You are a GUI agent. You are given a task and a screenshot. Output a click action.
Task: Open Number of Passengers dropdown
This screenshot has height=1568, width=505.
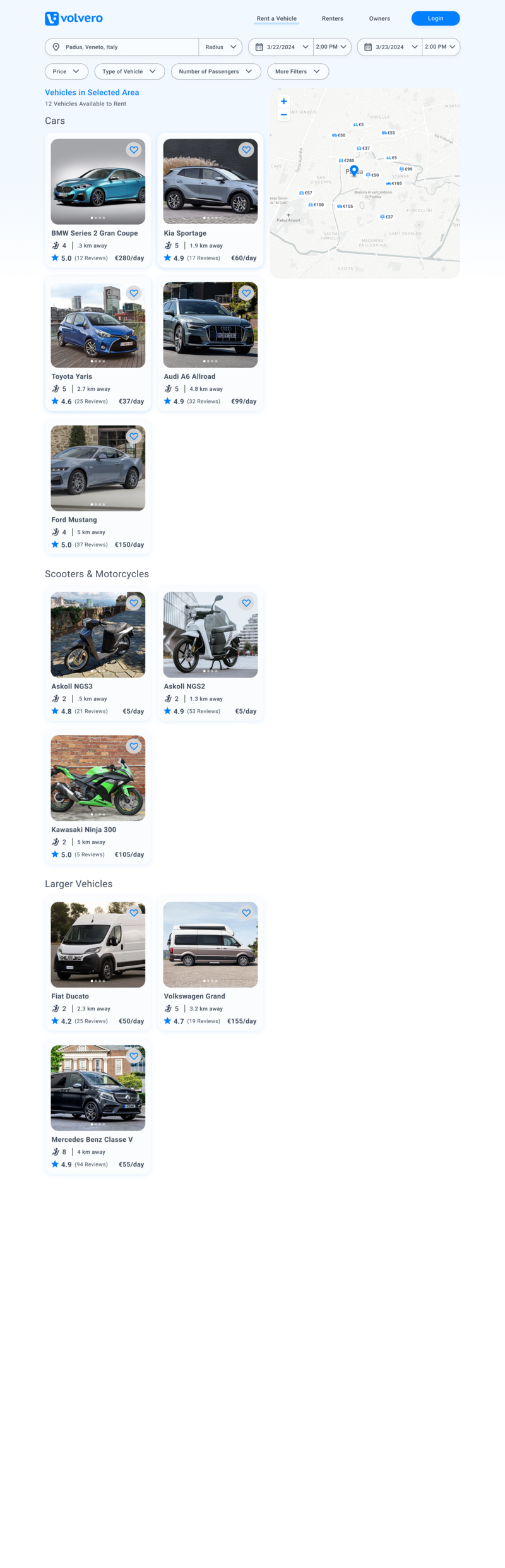click(x=216, y=71)
